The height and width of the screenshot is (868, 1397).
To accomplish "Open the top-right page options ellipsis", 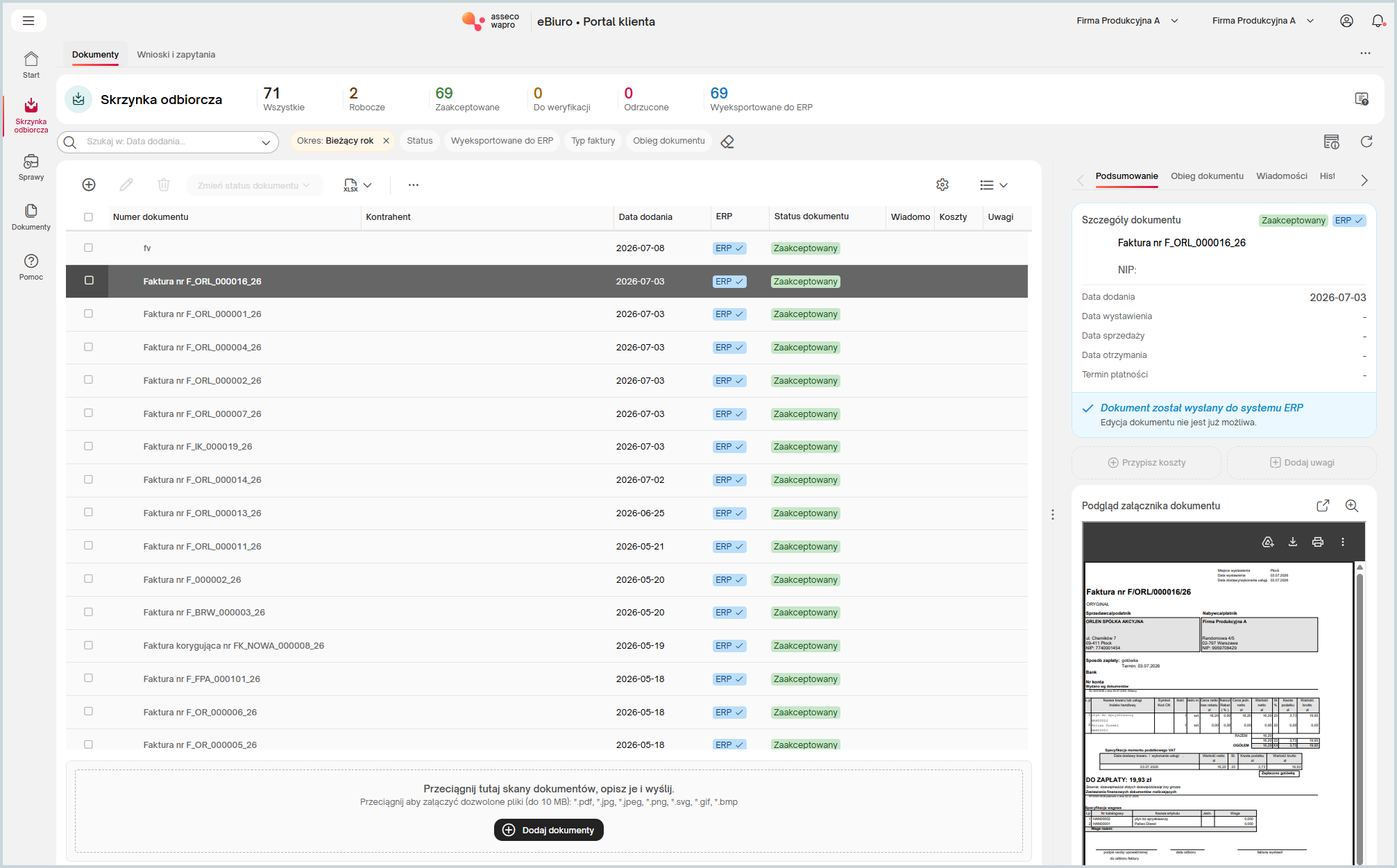I will click(x=1365, y=53).
